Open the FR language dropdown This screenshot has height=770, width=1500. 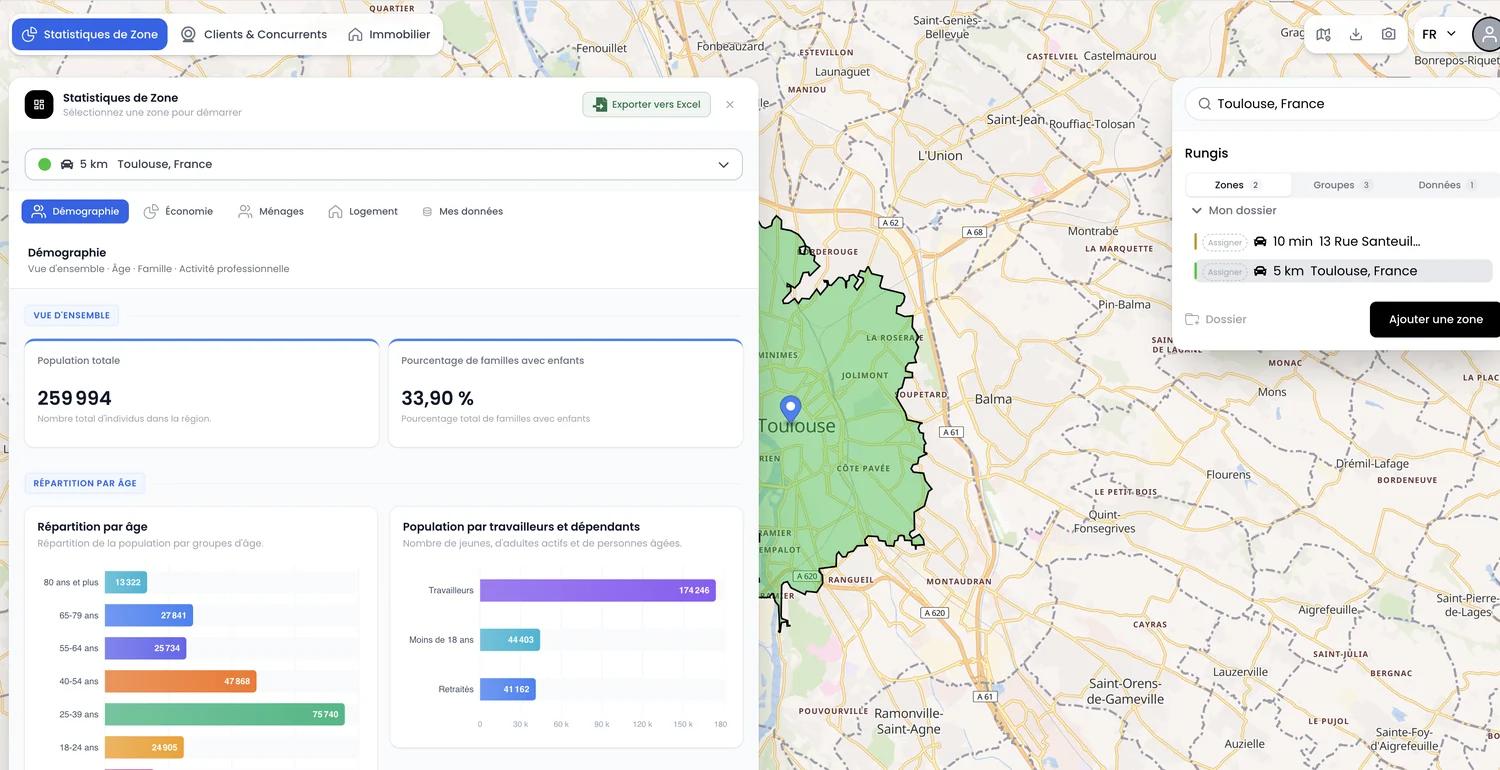1439,34
